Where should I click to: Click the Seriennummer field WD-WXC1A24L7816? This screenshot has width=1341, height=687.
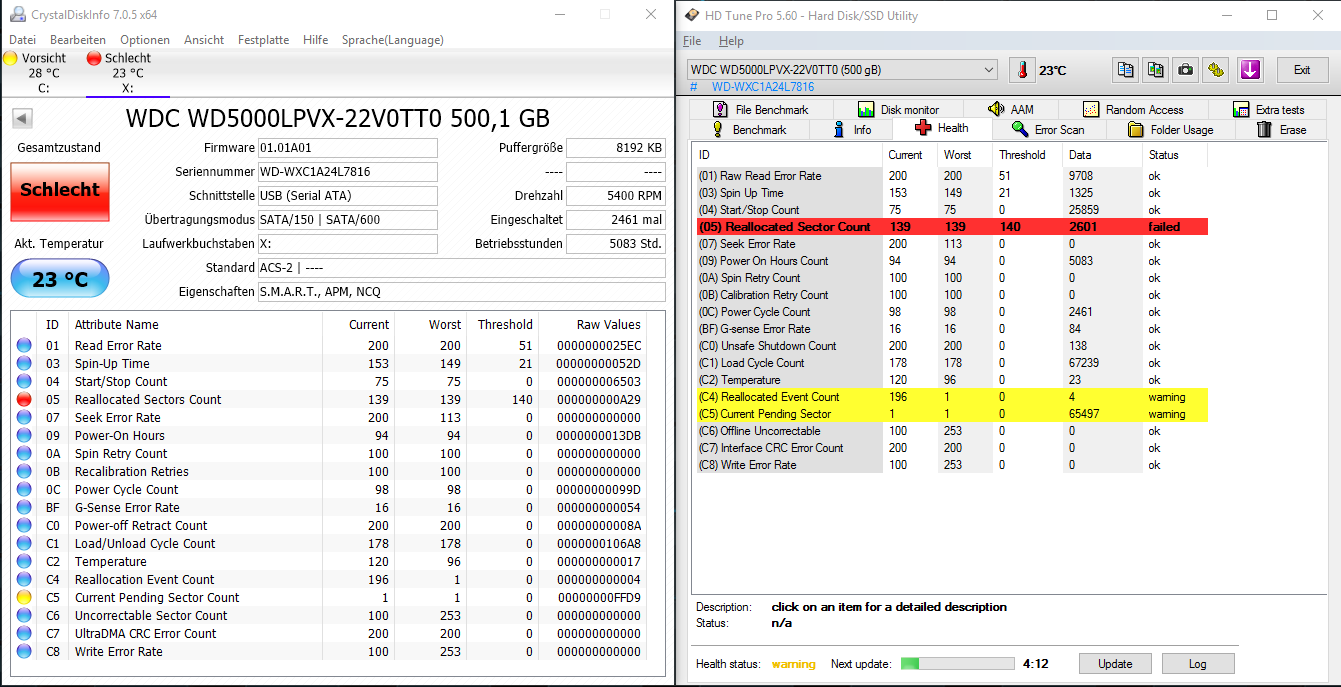347,172
